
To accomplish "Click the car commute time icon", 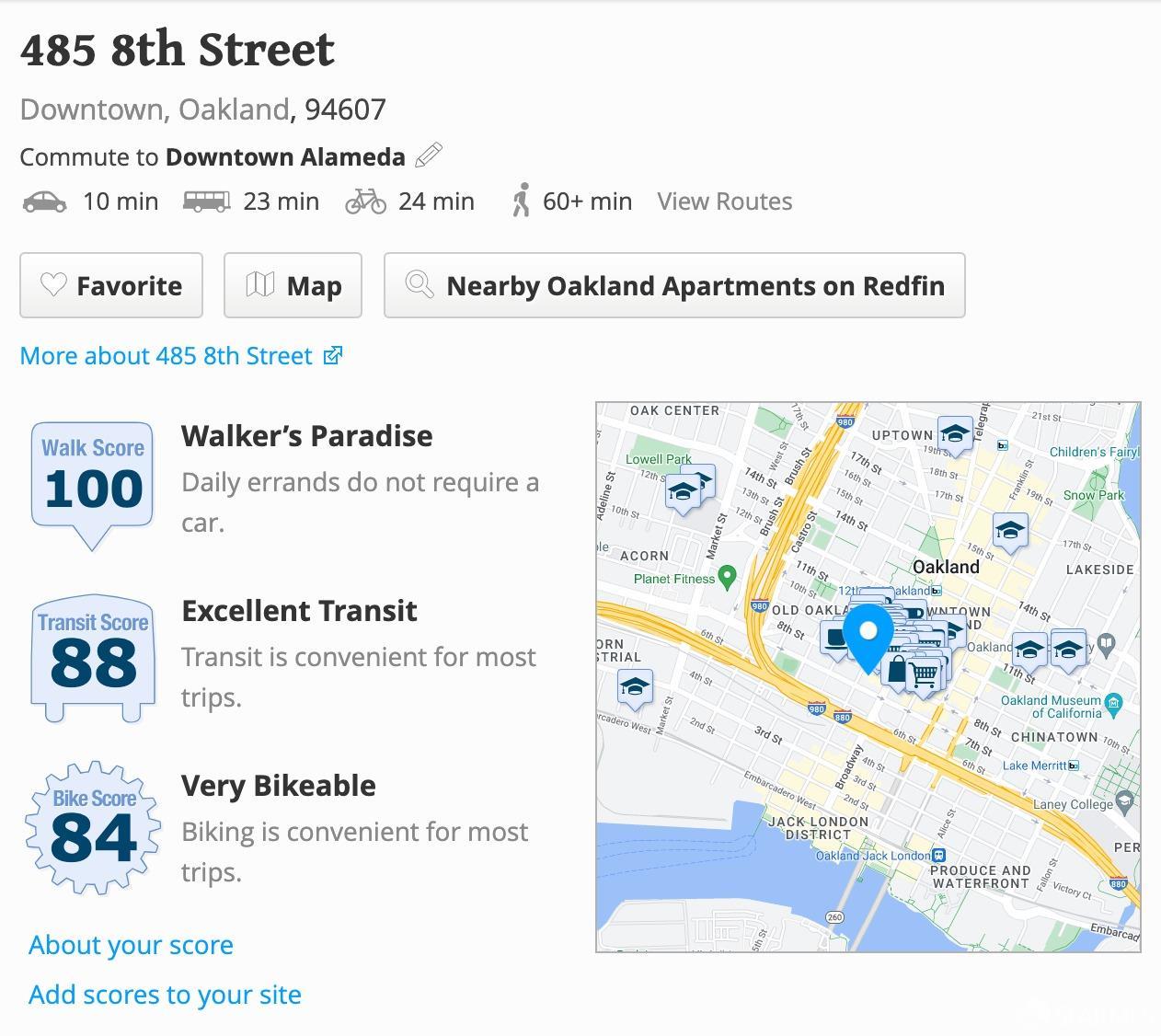I will (44, 201).
